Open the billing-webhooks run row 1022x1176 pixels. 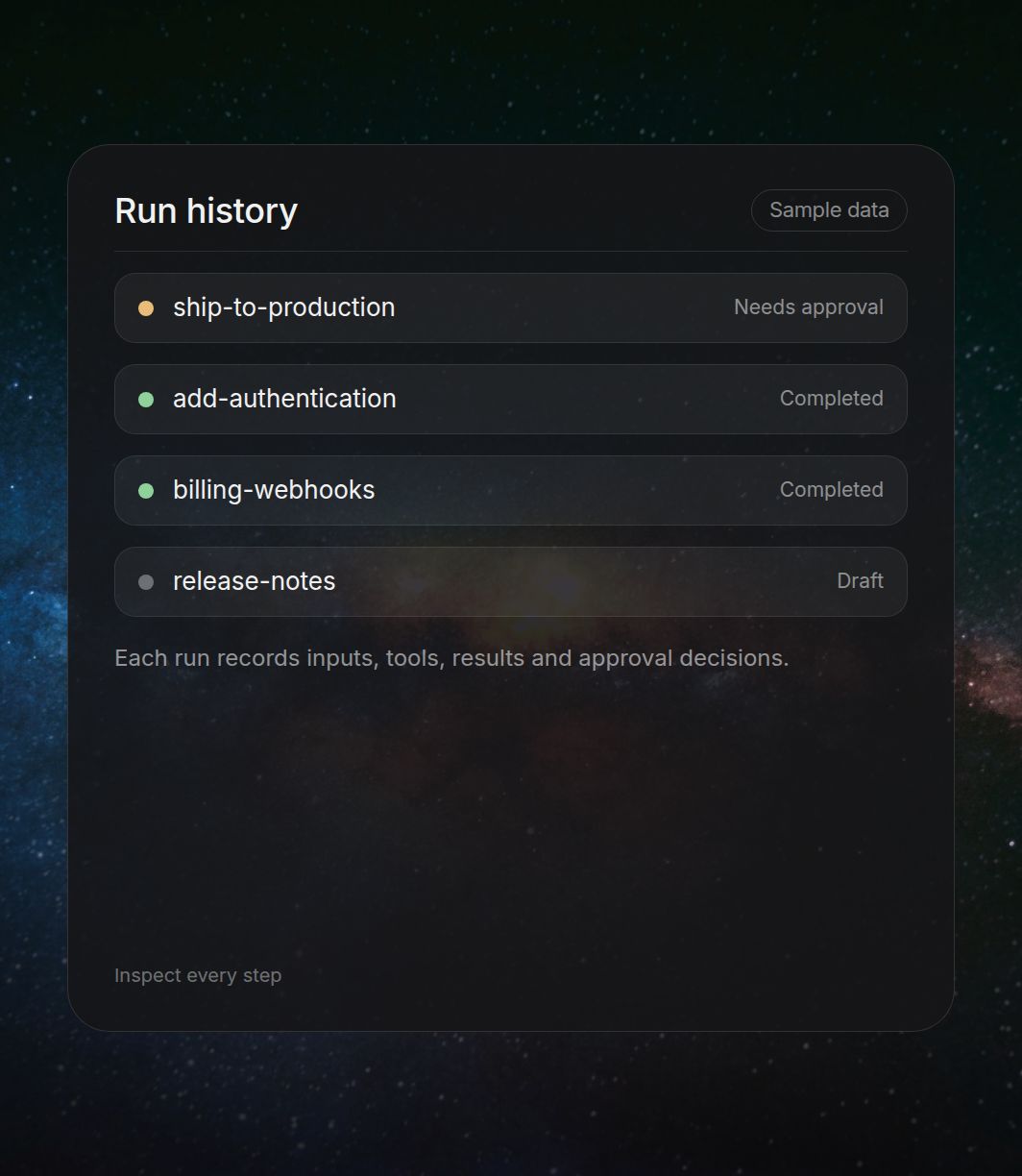click(x=511, y=490)
